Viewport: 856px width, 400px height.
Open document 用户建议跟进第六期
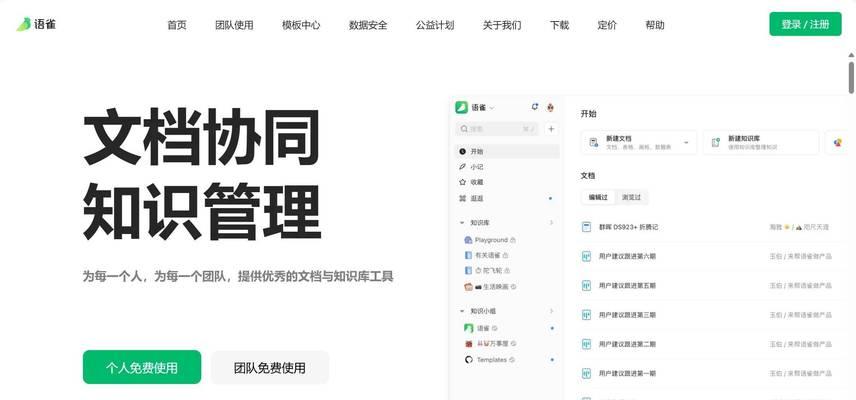point(627,256)
